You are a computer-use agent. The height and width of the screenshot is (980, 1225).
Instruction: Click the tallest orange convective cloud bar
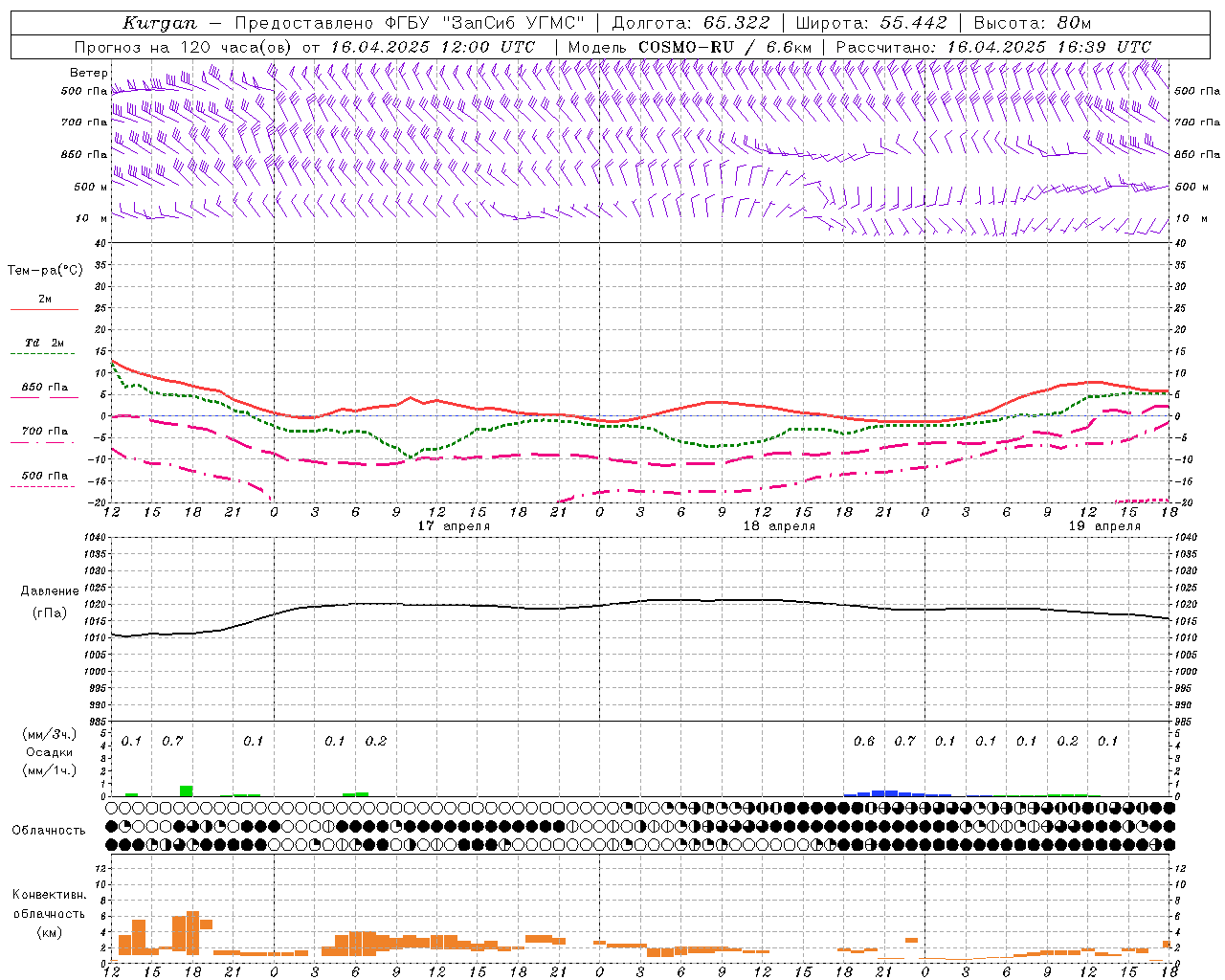[x=192, y=933]
